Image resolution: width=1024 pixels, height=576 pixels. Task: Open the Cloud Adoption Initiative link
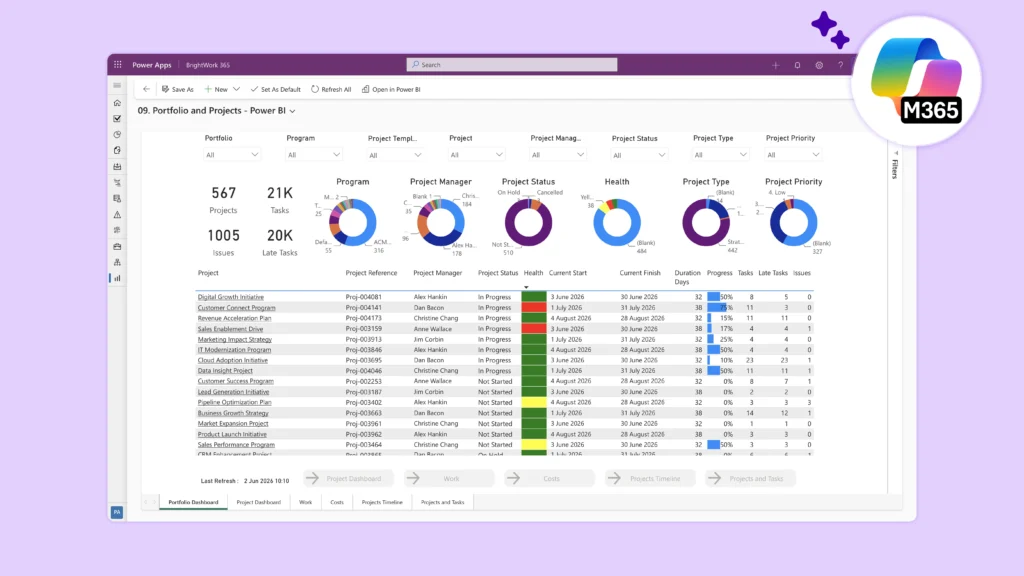232,360
